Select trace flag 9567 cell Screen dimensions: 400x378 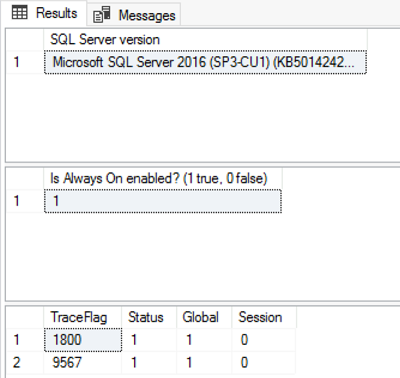coord(82,363)
